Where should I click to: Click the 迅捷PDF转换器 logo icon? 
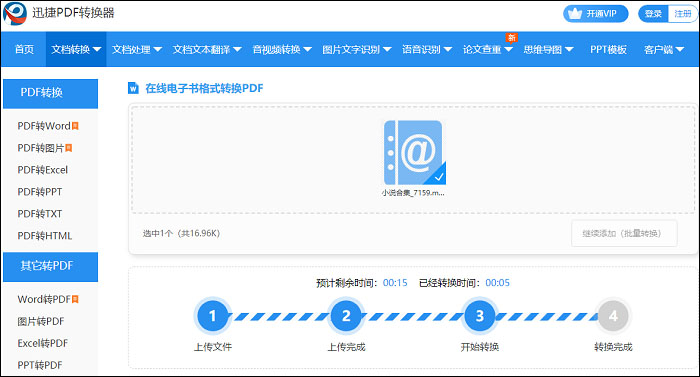tap(15, 13)
